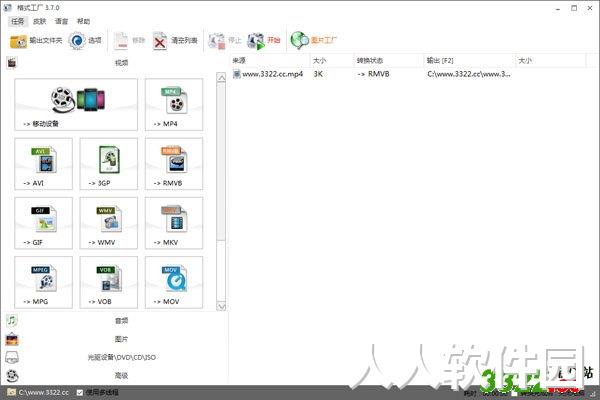Screen dimensions: 600x400
Task: Click the output path C:\www.3322.cc\www.3... cell
Action: pos(469,74)
